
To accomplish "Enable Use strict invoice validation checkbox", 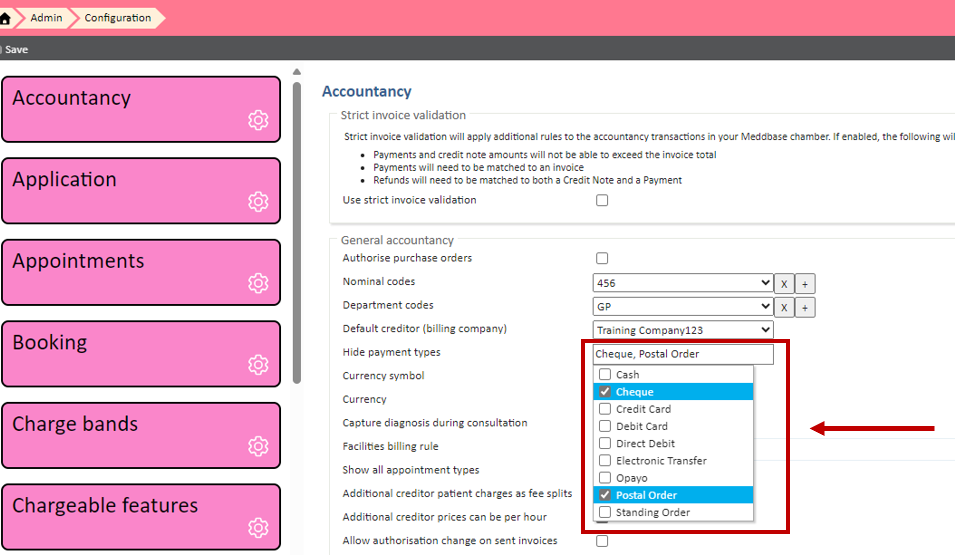I will 602,201.
